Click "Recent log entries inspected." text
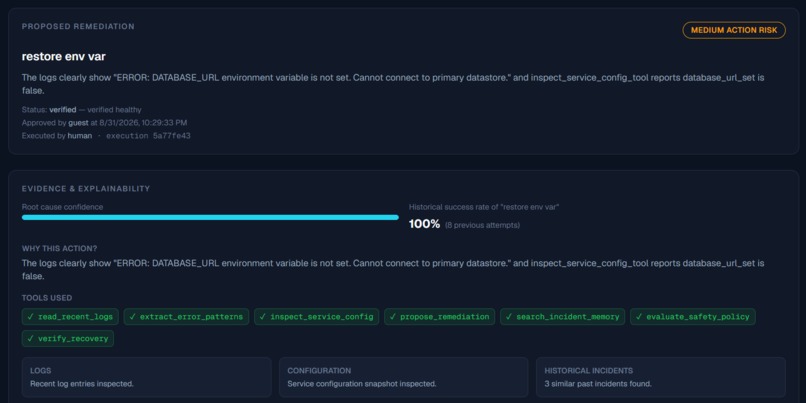806x403 pixels. [82, 383]
